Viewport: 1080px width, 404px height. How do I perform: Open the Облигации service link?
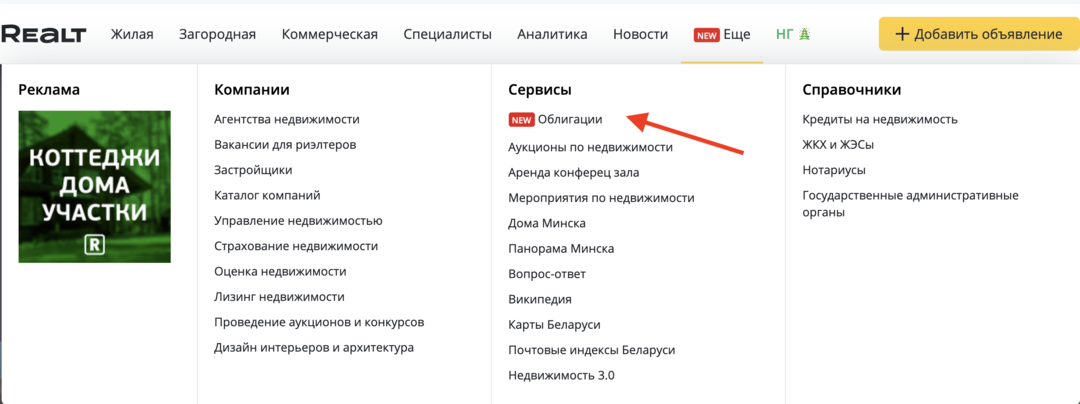point(569,119)
